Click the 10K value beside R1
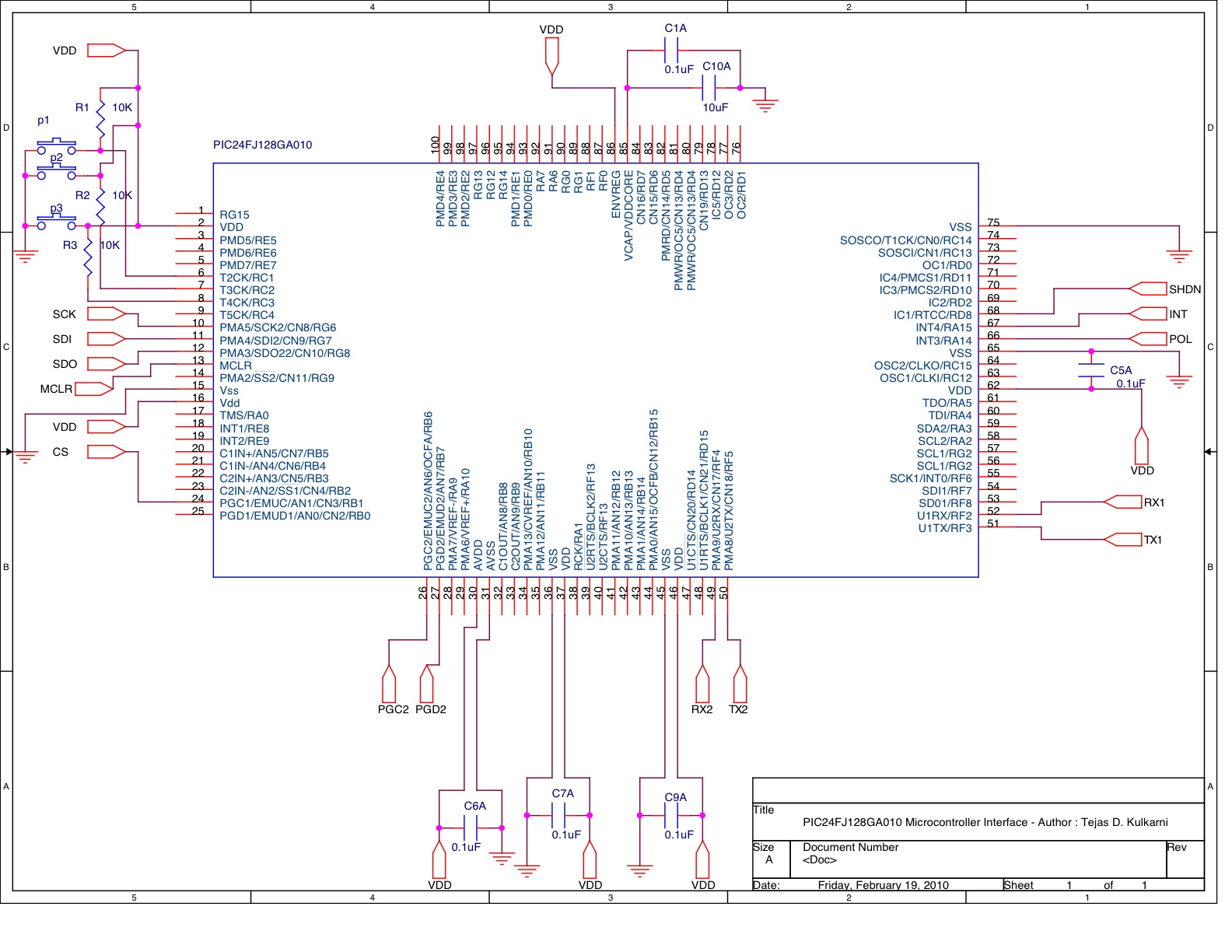Screen dimensions: 1232x952 tap(122, 107)
